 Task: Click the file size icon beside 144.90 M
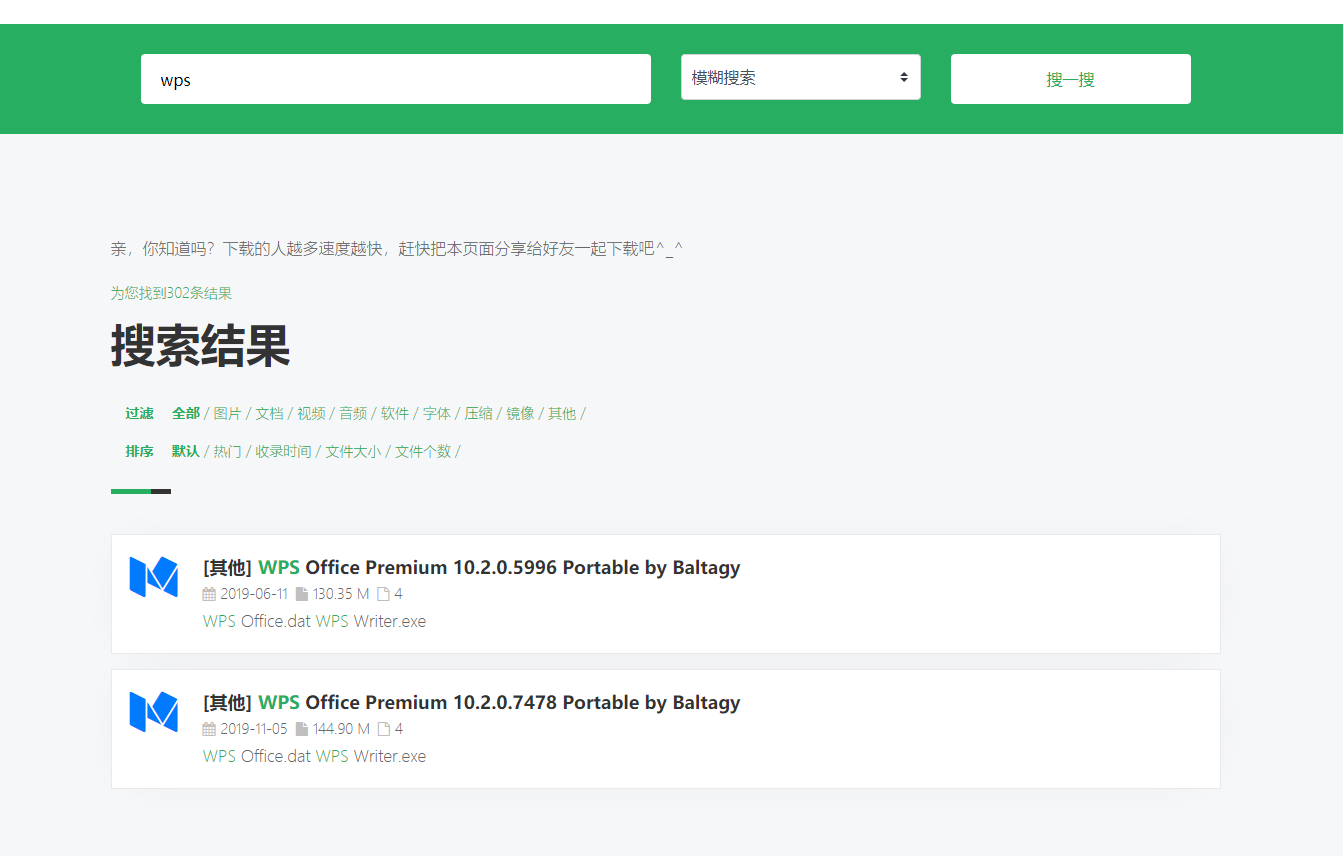coord(302,729)
